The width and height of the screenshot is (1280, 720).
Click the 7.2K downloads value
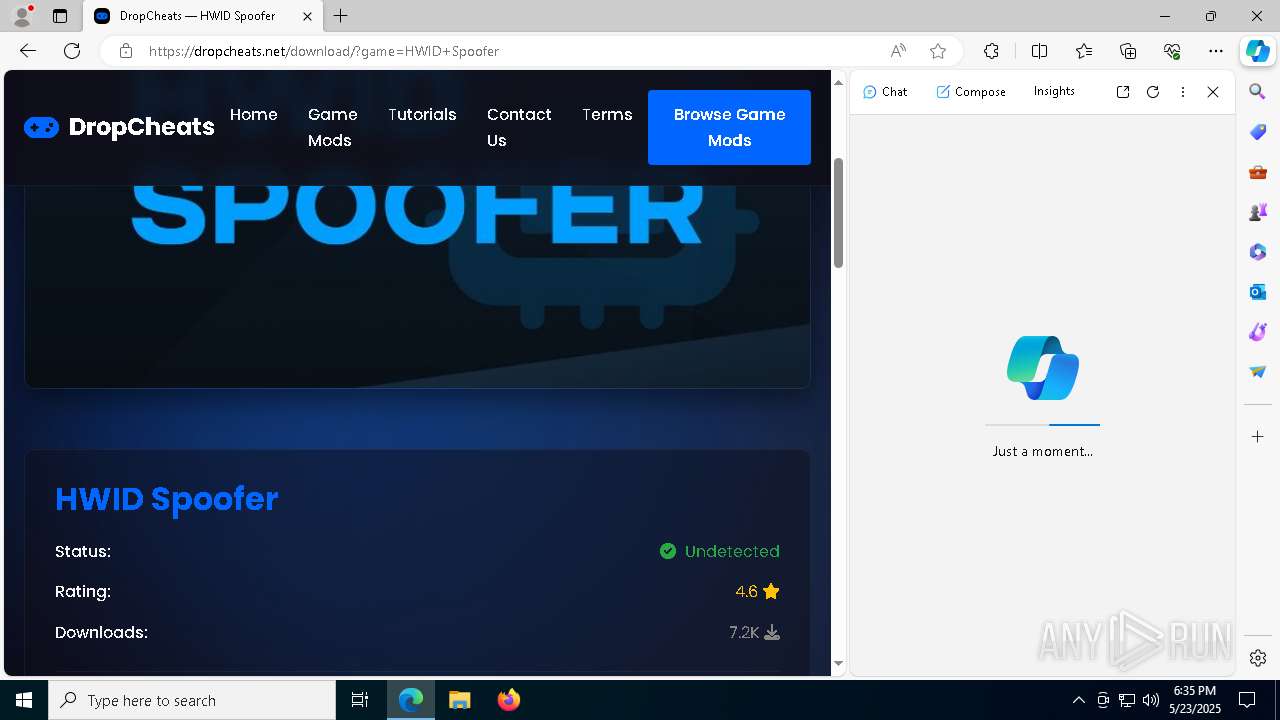point(744,632)
